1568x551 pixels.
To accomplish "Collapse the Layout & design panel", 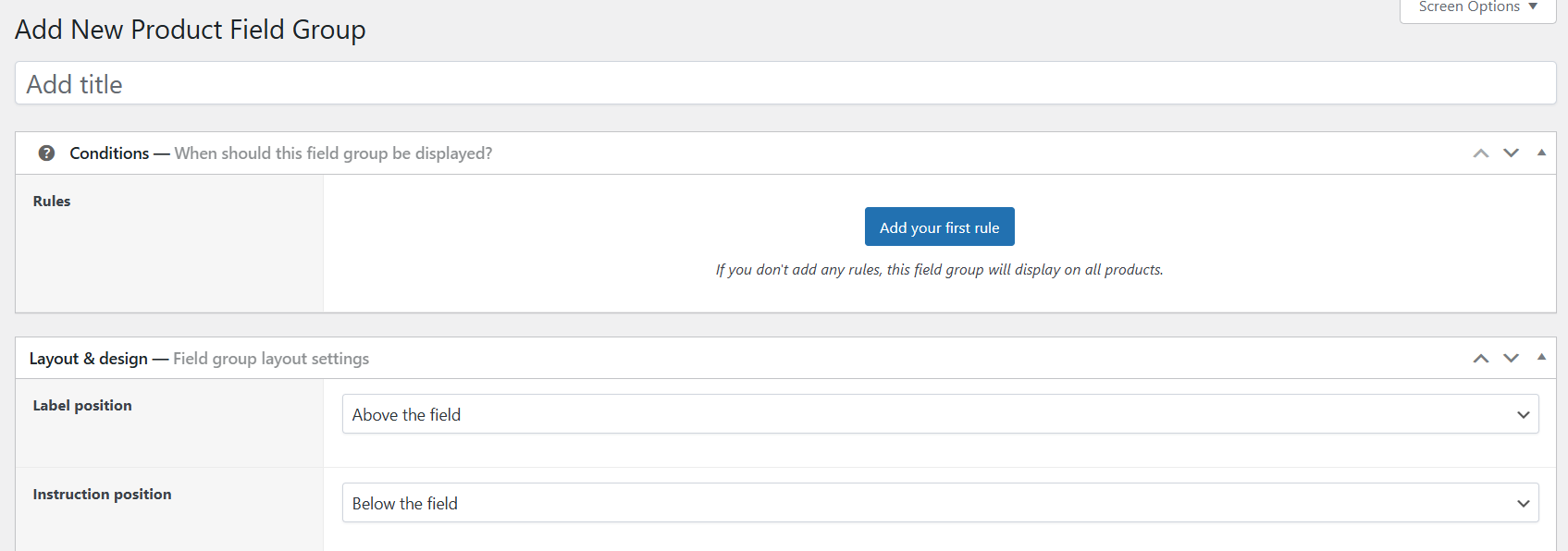I will click(x=1541, y=358).
